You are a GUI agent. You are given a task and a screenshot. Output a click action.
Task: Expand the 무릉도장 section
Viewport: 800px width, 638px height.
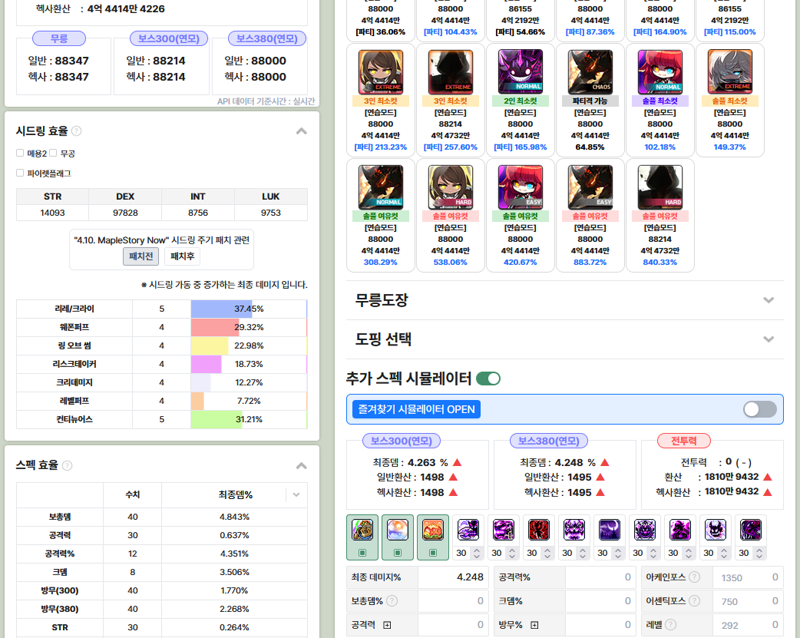768,300
